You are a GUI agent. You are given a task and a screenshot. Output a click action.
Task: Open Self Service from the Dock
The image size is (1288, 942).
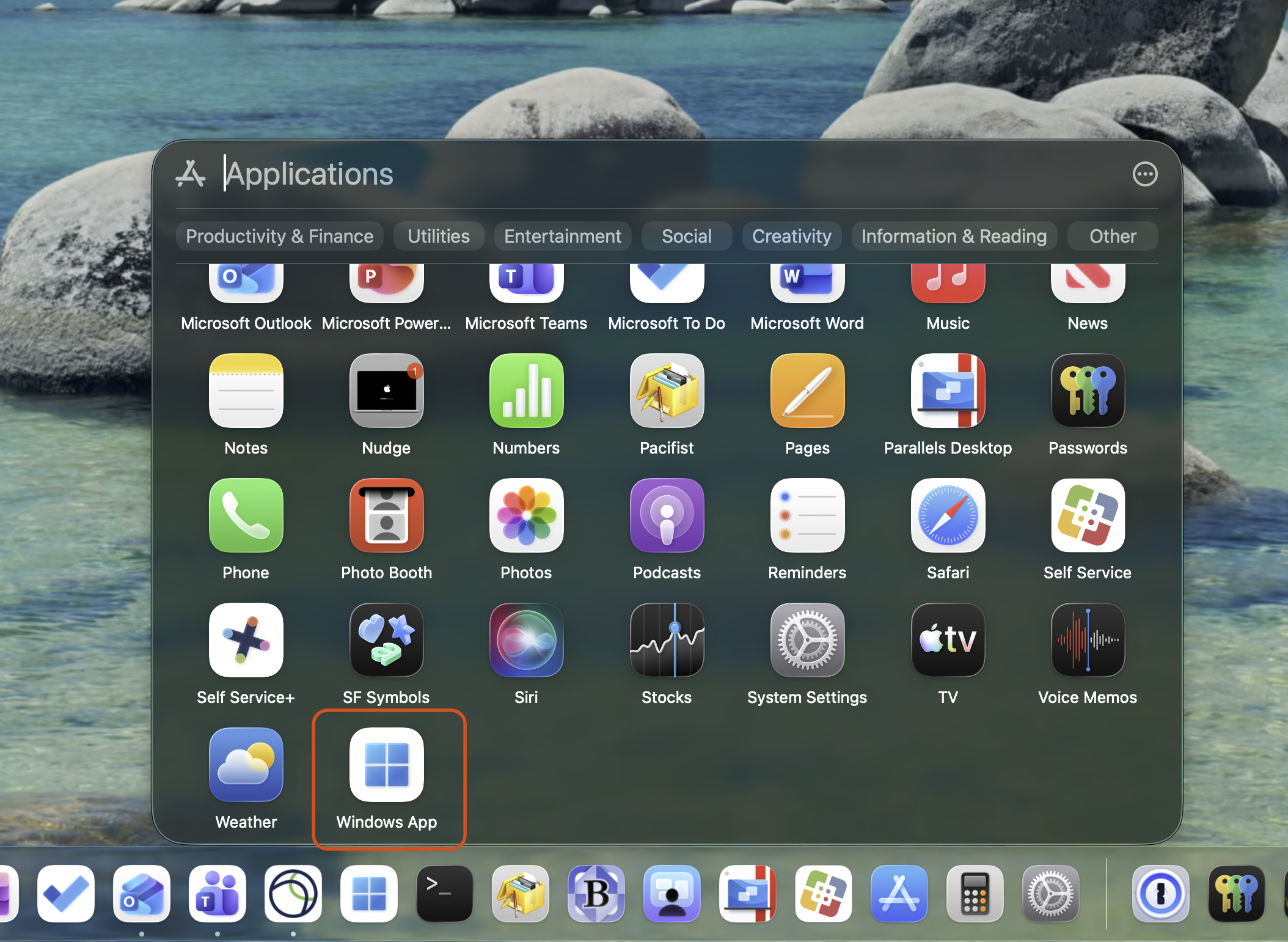point(824,894)
